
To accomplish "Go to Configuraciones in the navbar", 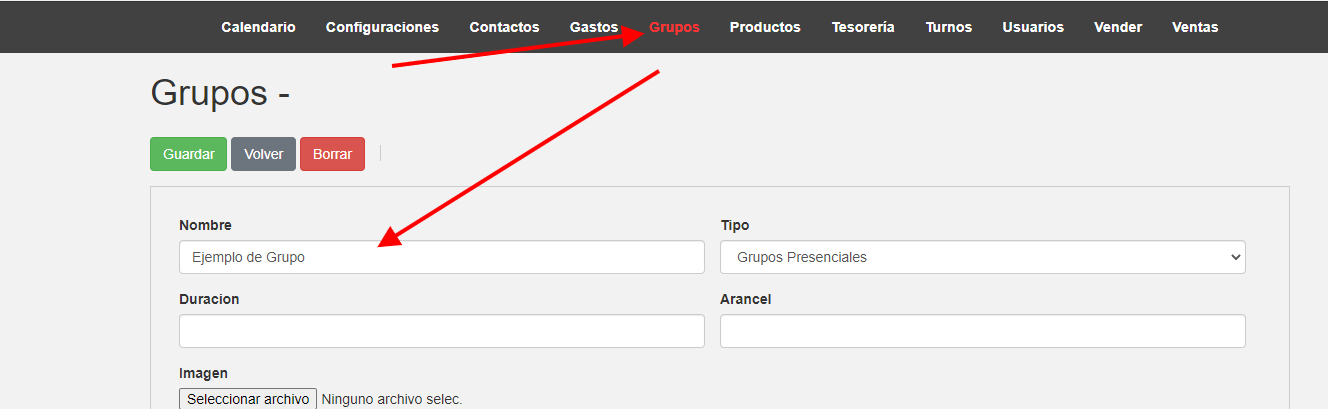I will pos(382,27).
